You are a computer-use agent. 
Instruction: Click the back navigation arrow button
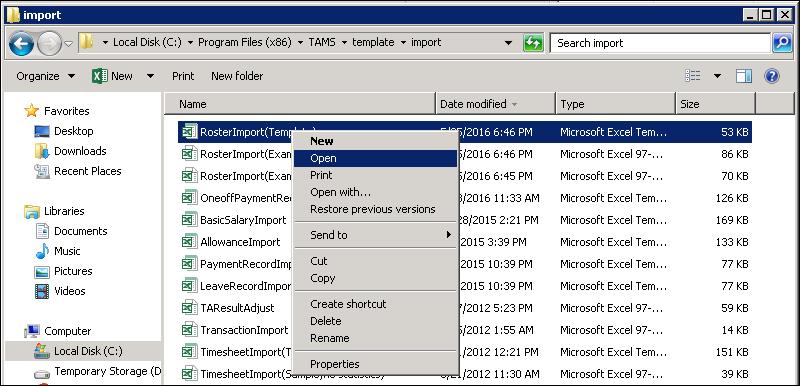tap(21, 43)
